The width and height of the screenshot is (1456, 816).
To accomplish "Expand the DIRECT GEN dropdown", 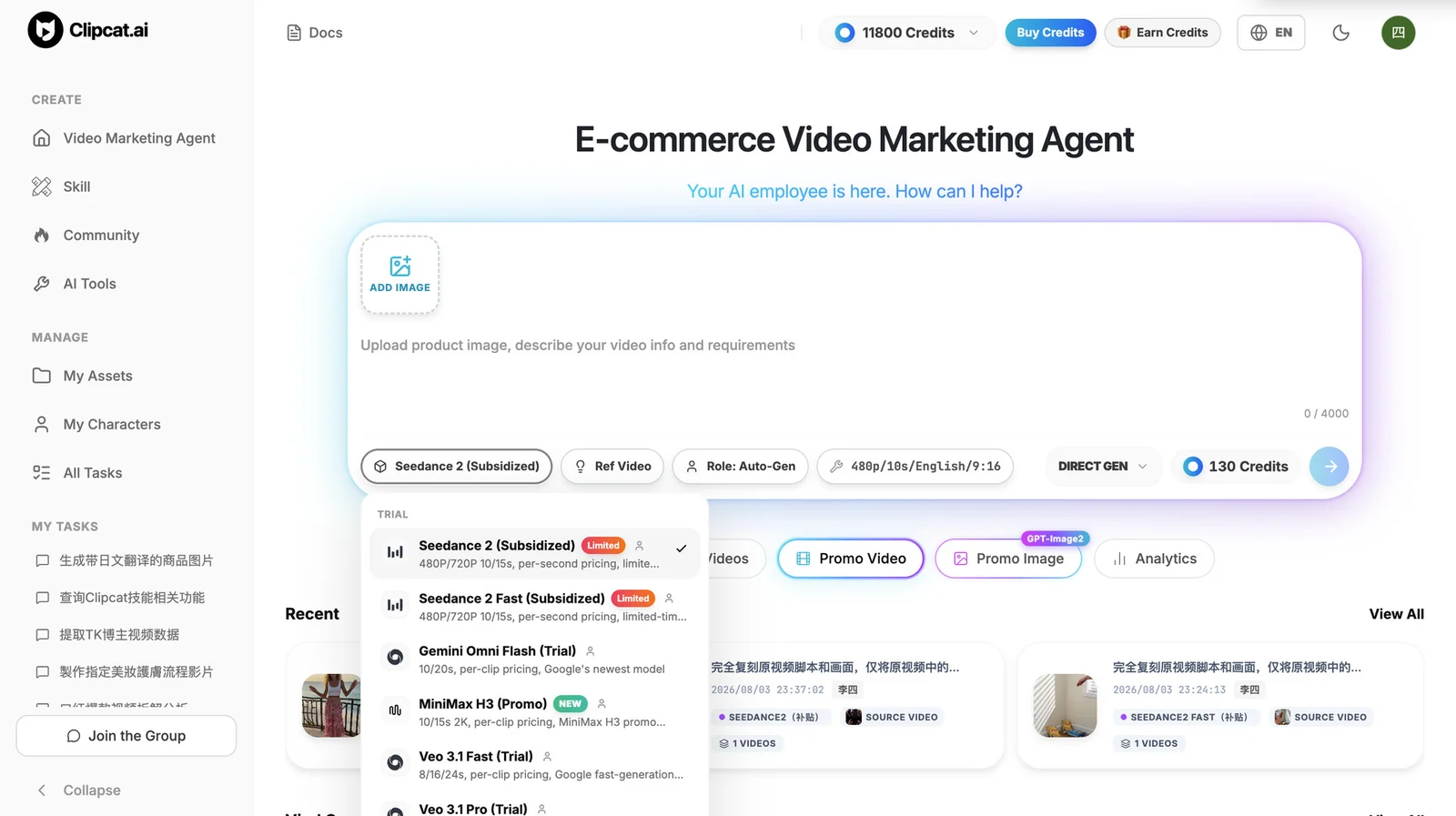I will (x=1102, y=467).
